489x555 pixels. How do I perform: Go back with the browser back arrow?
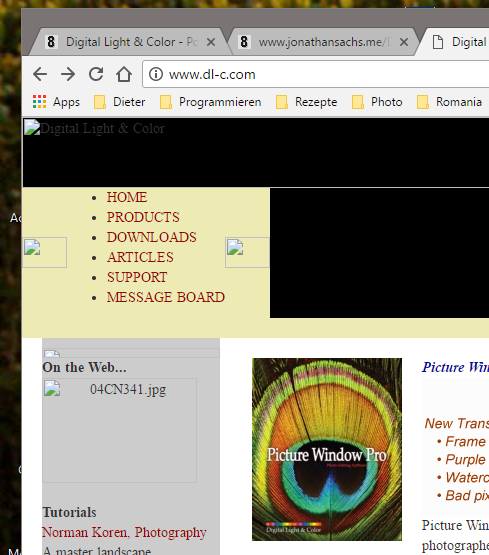pos(40,74)
